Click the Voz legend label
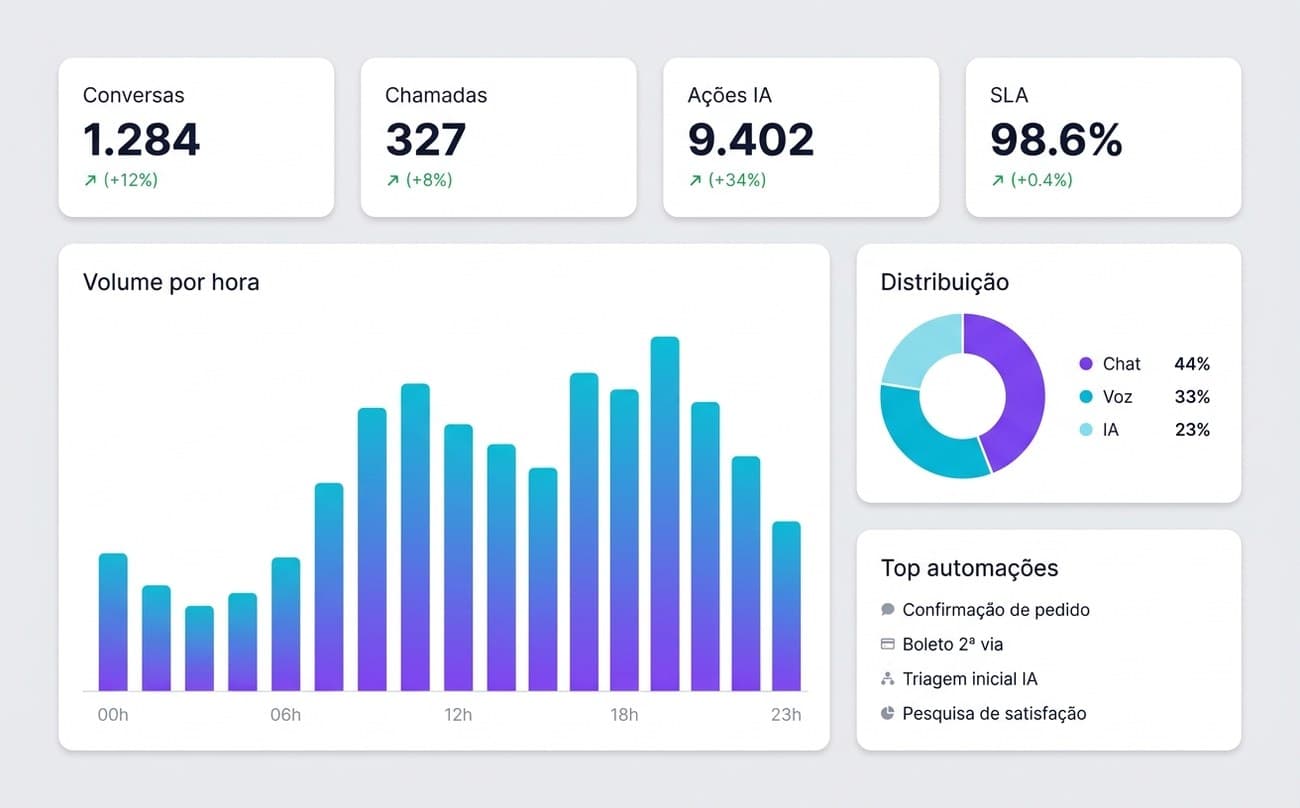The height and width of the screenshot is (808, 1300). pos(1118,397)
